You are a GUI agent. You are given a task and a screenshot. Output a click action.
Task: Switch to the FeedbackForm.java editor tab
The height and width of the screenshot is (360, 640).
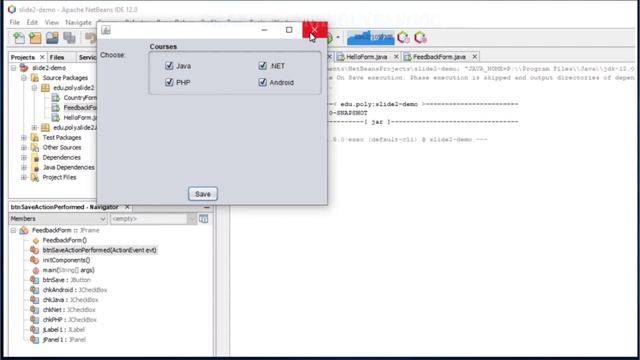pos(439,57)
